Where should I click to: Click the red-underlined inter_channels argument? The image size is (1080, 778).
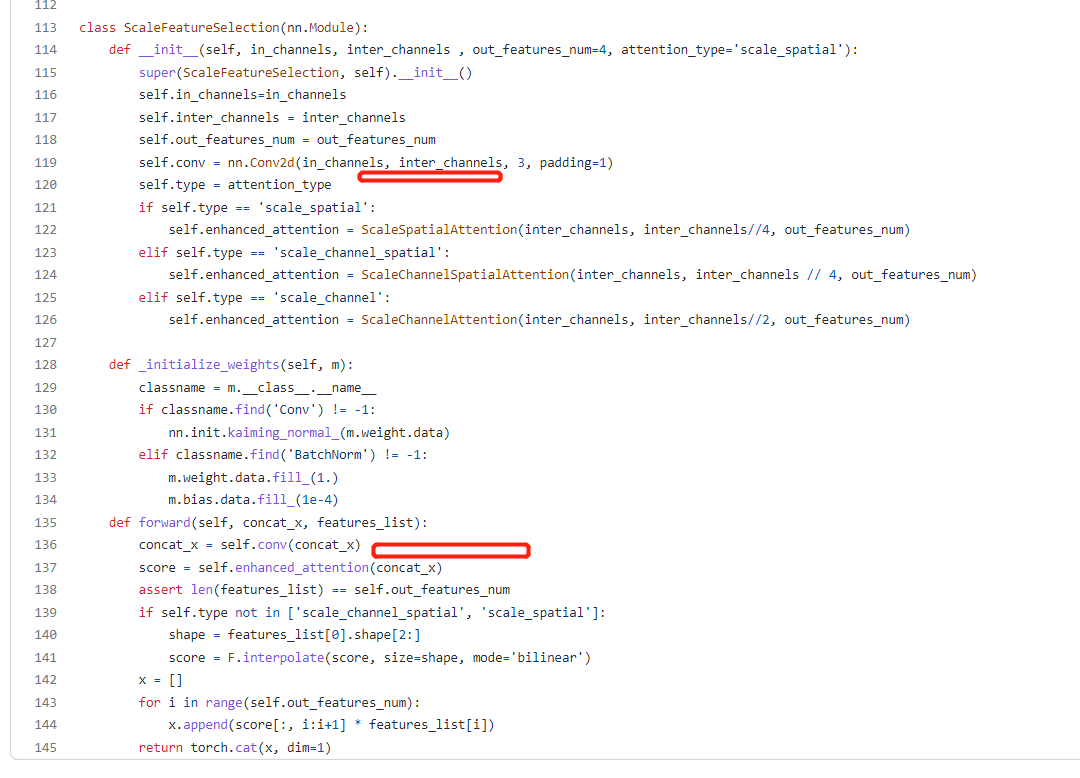coord(430,162)
